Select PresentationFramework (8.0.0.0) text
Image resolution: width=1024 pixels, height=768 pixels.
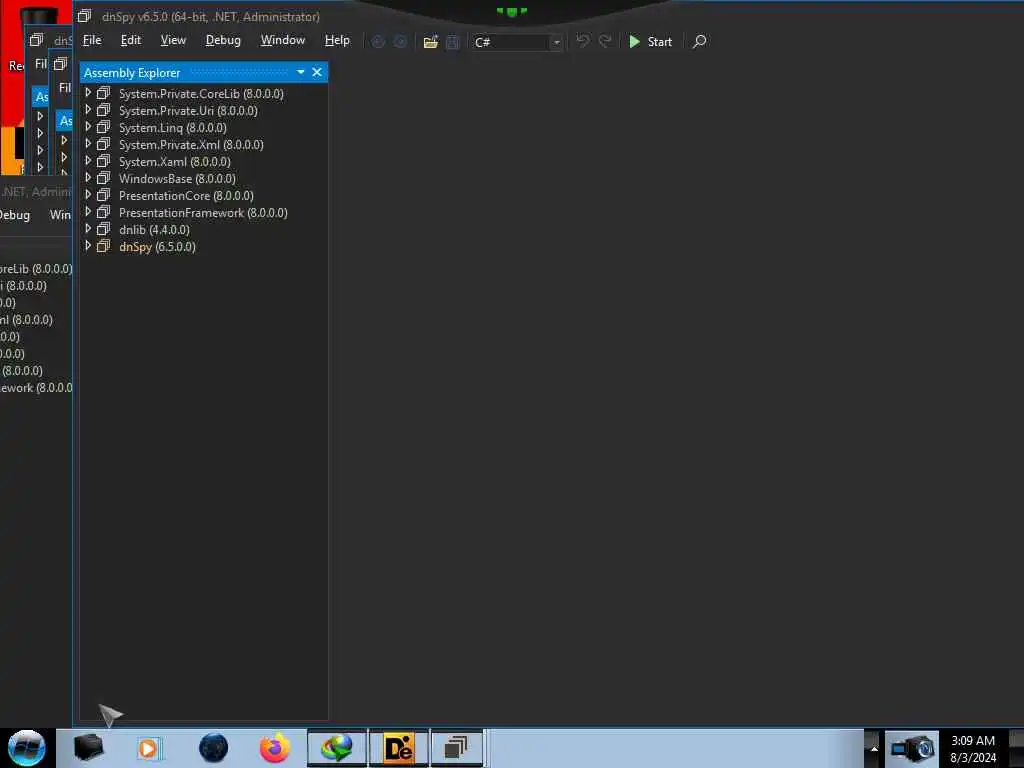(203, 212)
